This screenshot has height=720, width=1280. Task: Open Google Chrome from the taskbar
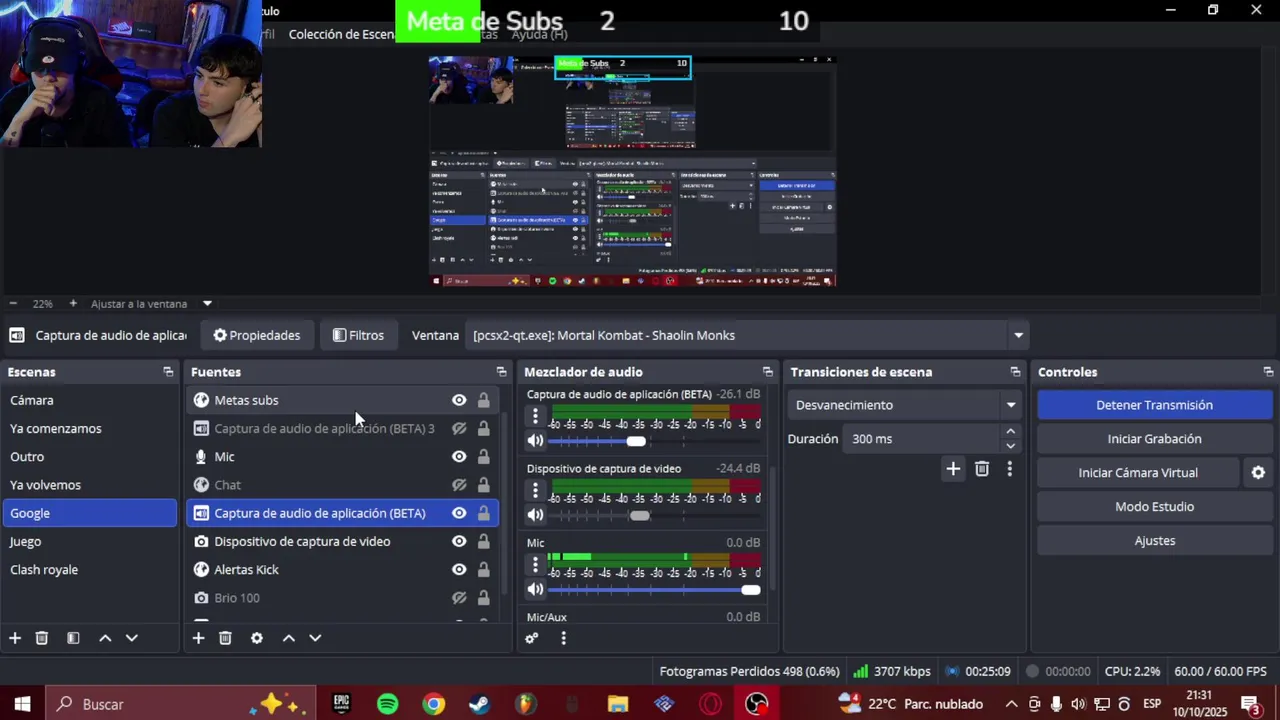click(x=433, y=704)
